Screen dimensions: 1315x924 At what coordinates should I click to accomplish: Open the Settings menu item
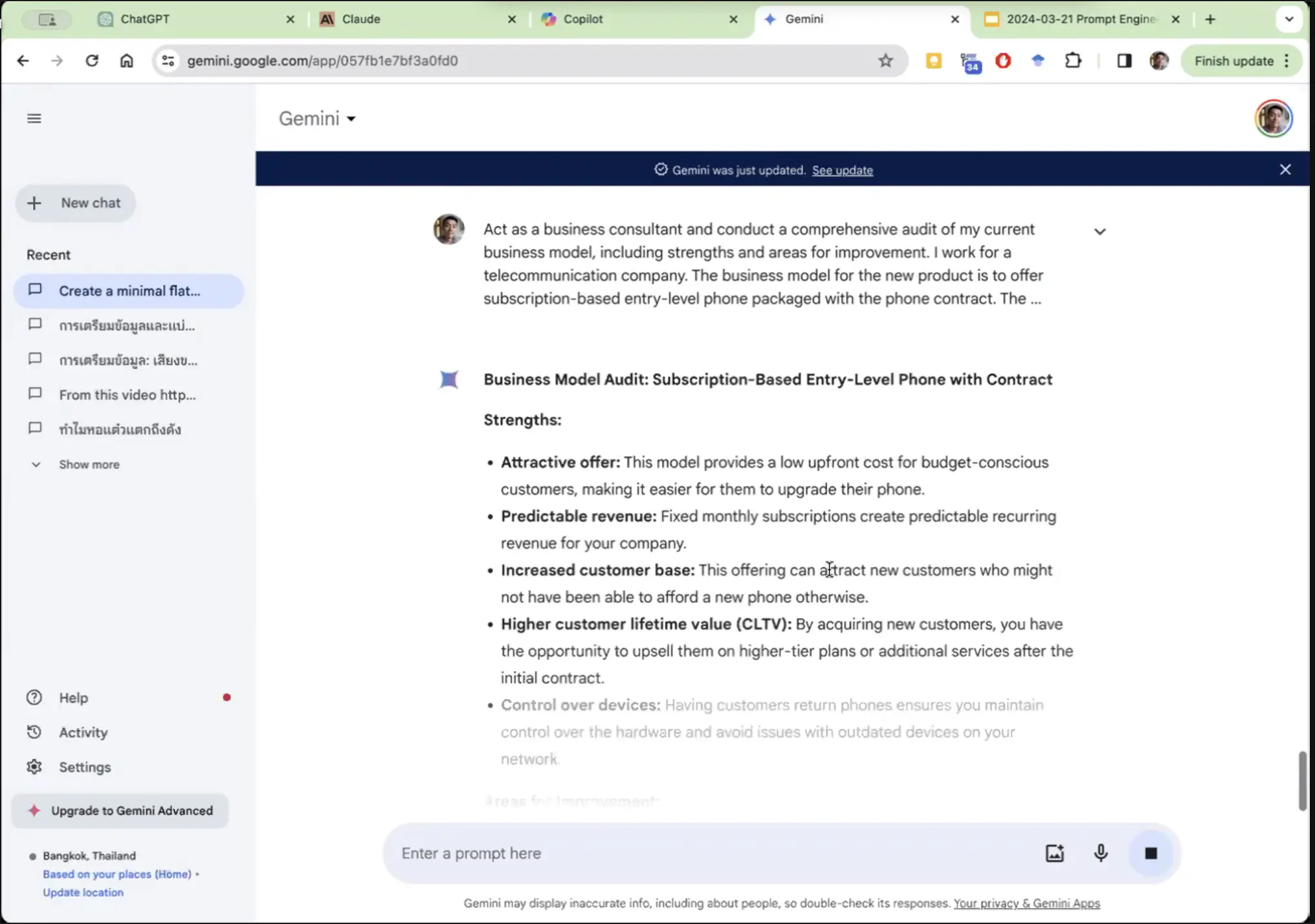85,766
